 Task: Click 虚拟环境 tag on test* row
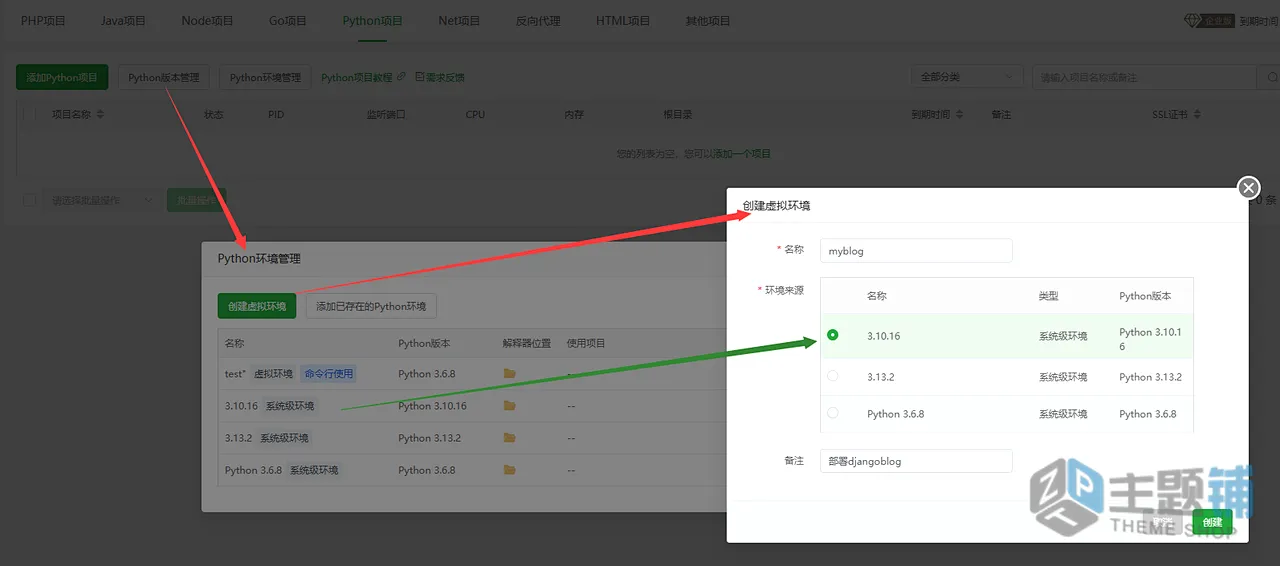tap(273, 374)
